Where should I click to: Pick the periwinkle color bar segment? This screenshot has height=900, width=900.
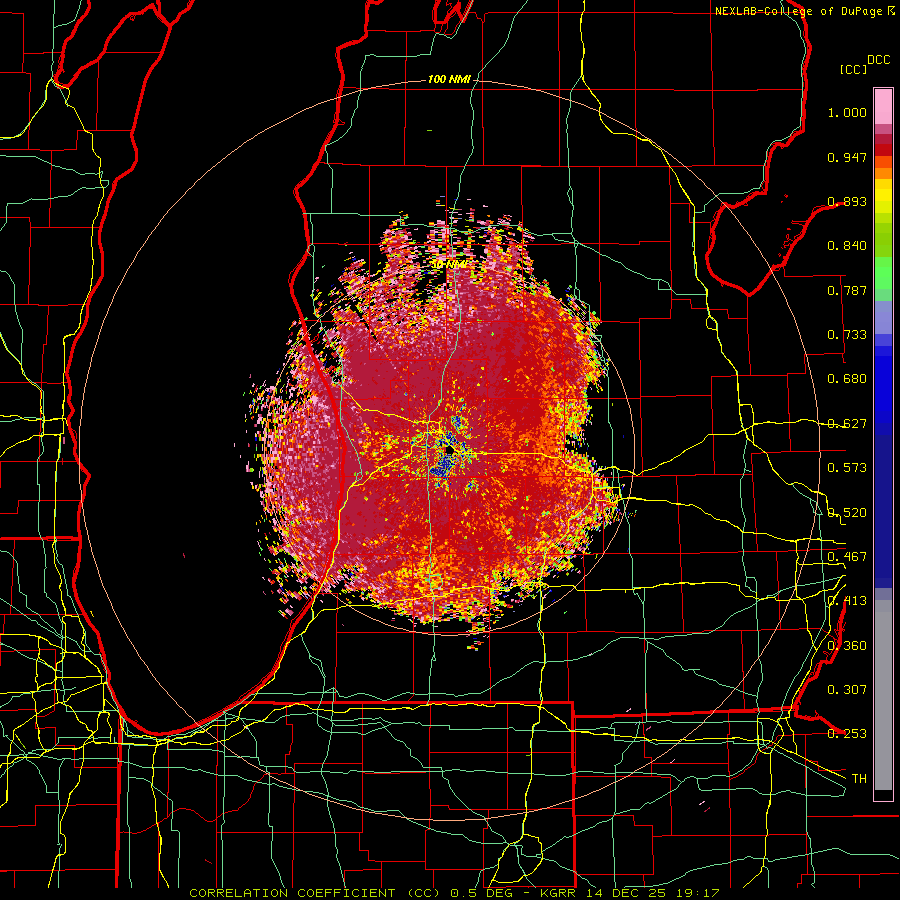(883, 317)
